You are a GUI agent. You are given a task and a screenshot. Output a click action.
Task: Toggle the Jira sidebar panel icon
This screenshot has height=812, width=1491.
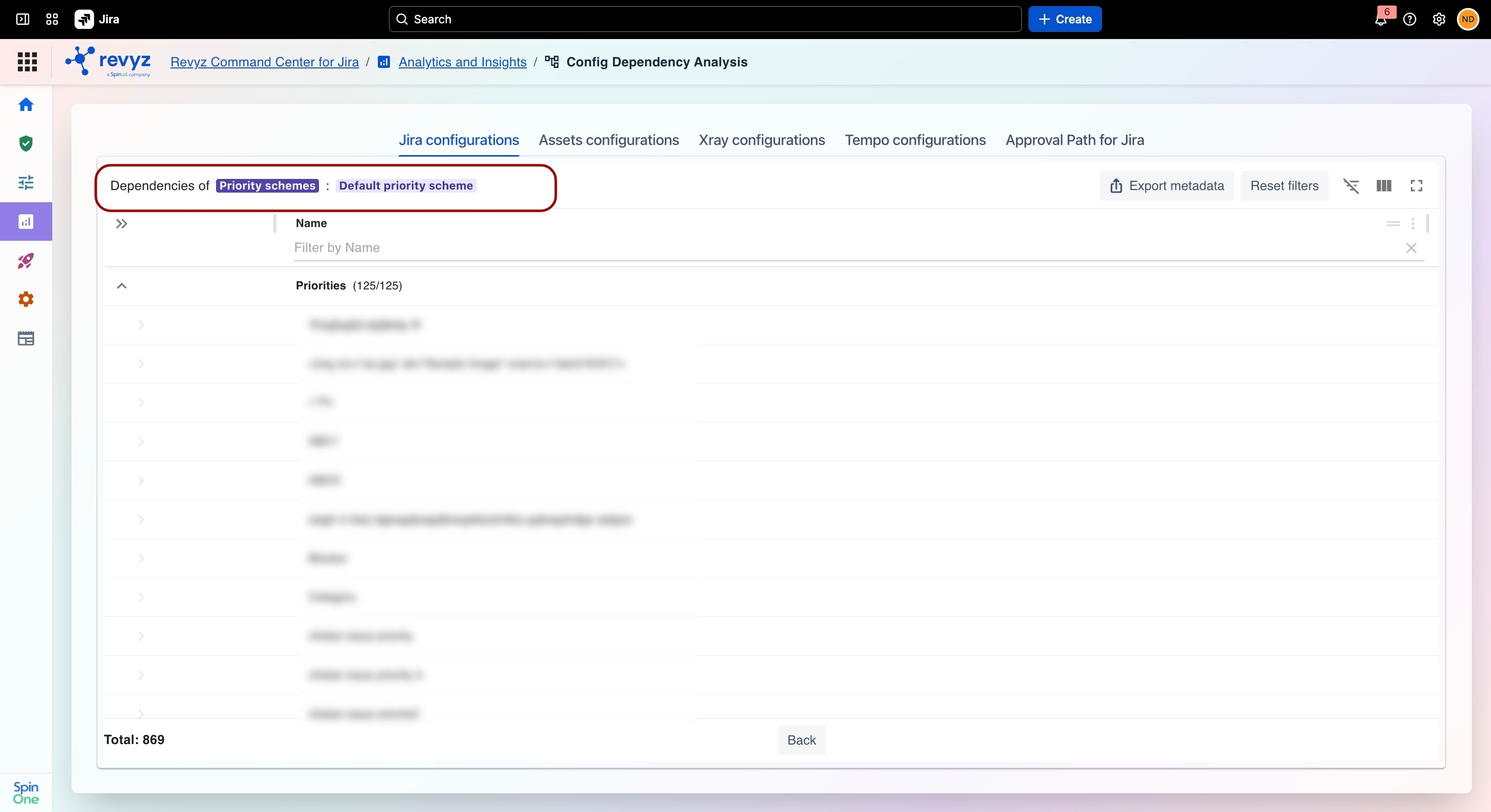tap(23, 19)
